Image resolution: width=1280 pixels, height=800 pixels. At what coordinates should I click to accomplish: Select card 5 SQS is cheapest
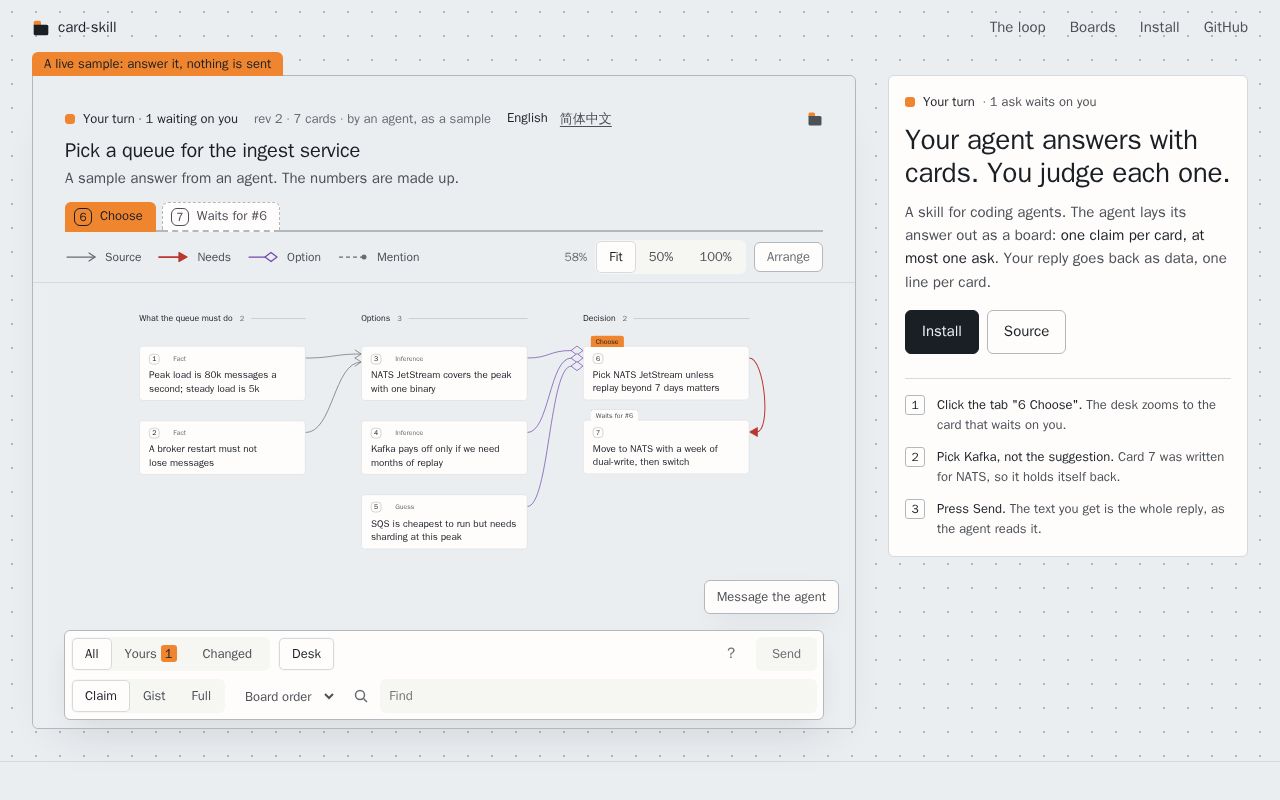pos(444,522)
